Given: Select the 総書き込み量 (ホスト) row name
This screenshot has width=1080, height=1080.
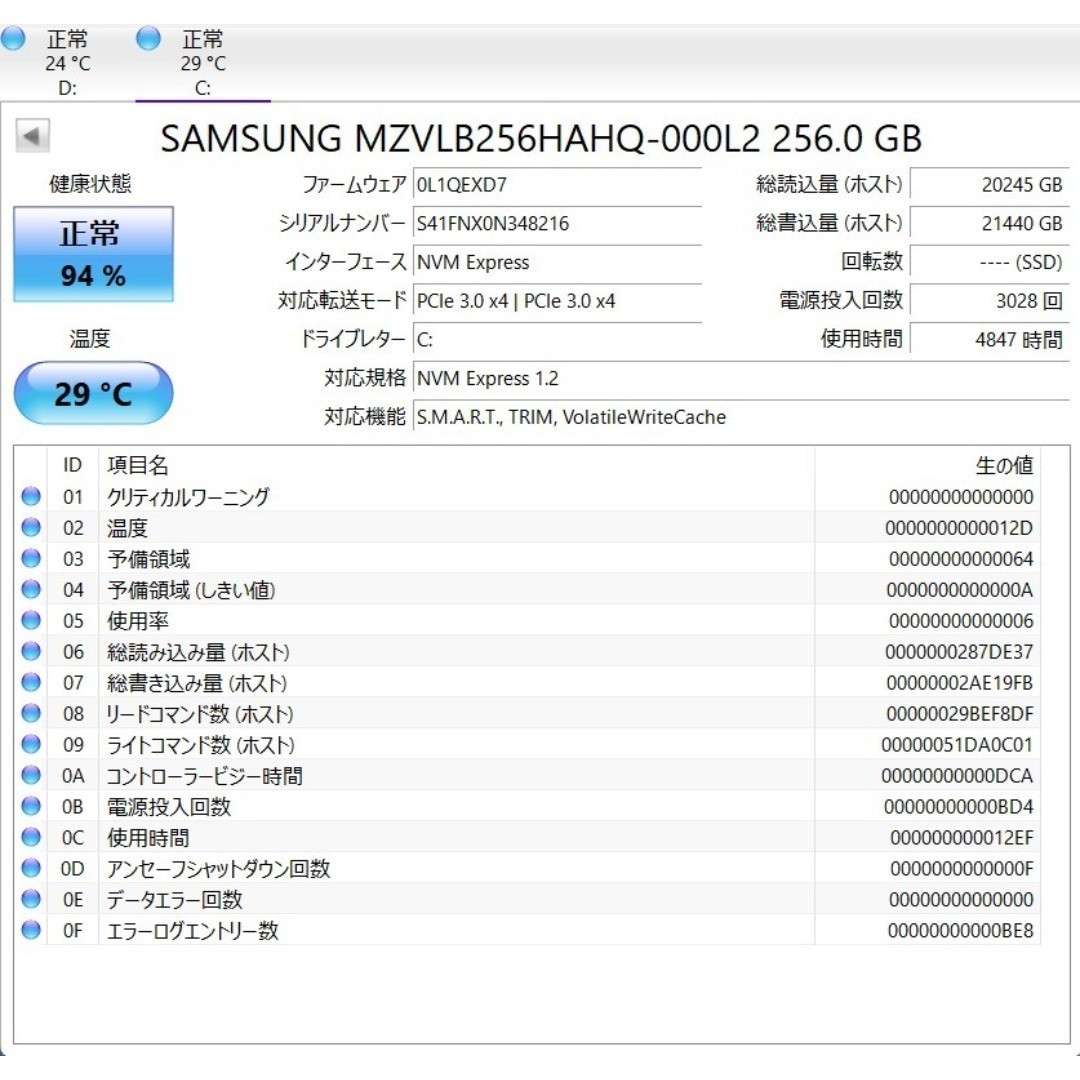Looking at the screenshot, I should [197, 683].
